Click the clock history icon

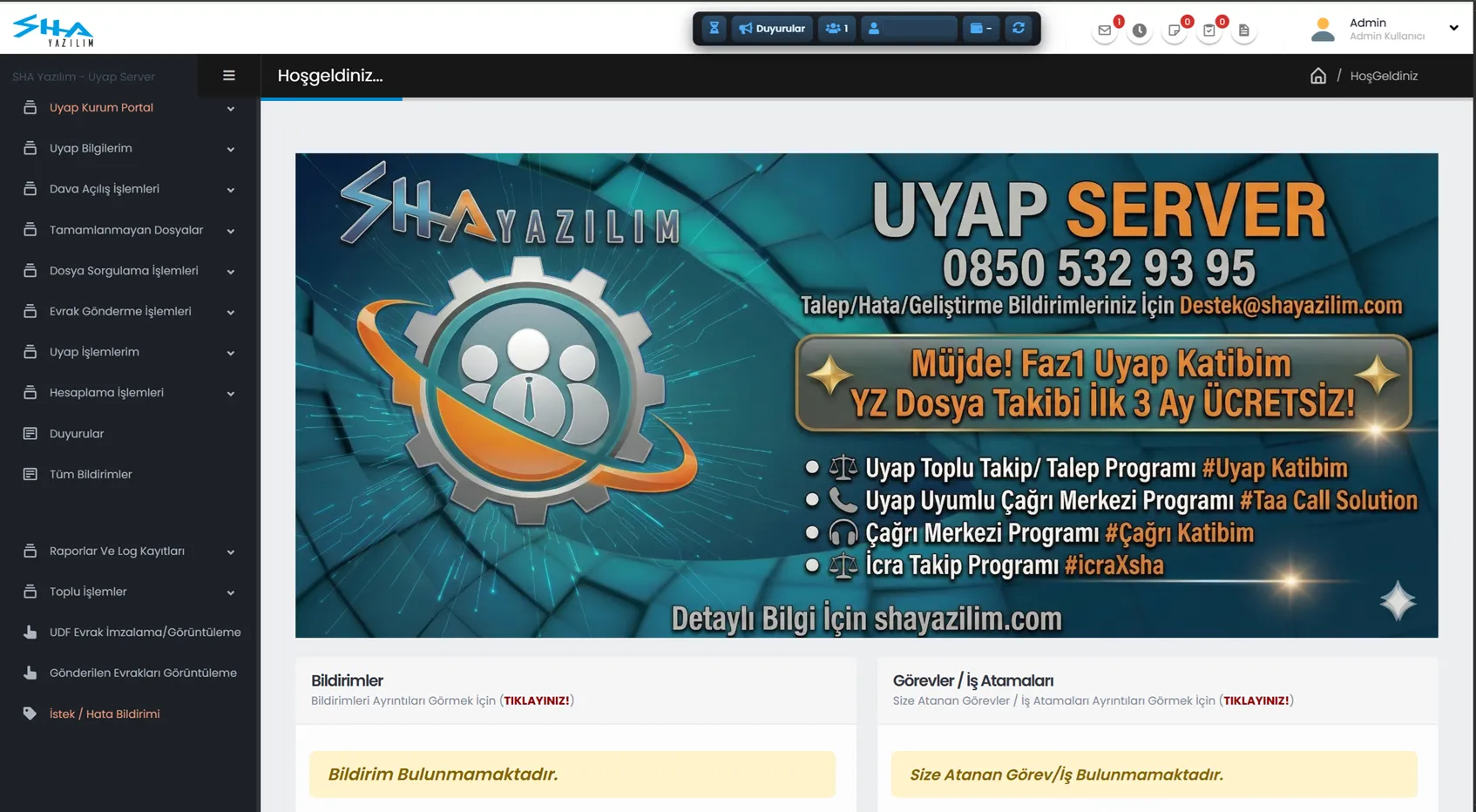coord(1140,30)
